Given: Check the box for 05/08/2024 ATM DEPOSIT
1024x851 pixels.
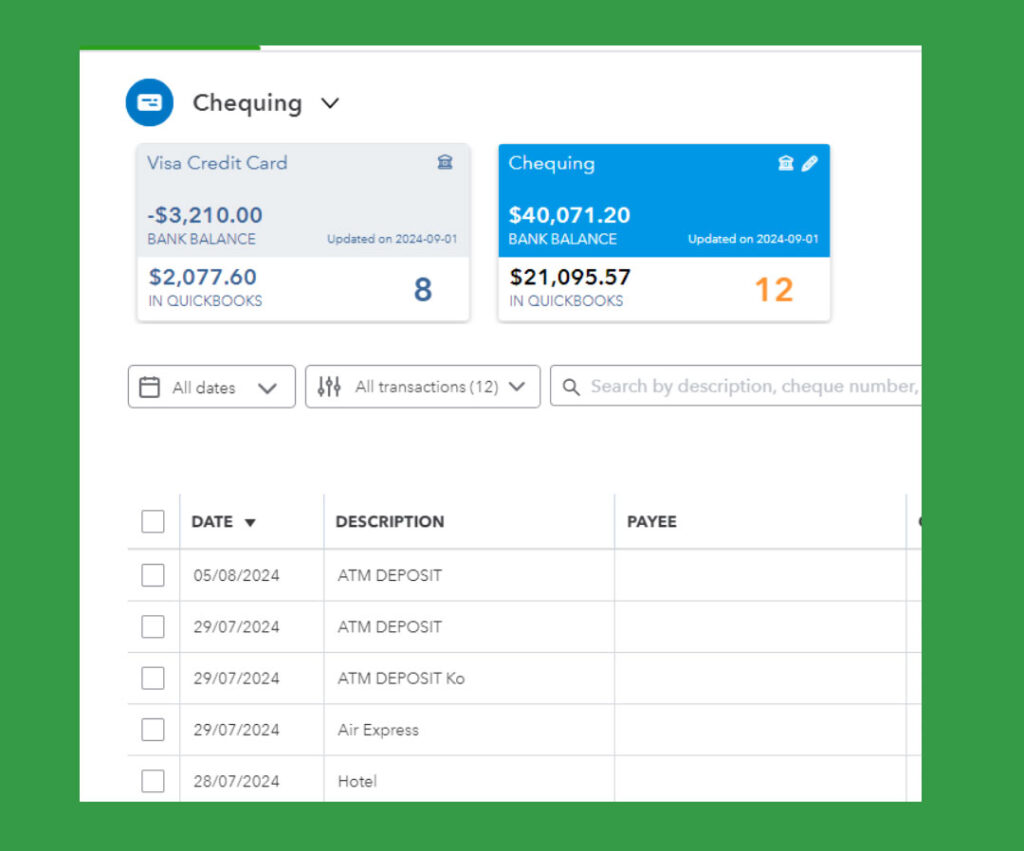Looking at the screenshot, I should click(x=153, y=575).
